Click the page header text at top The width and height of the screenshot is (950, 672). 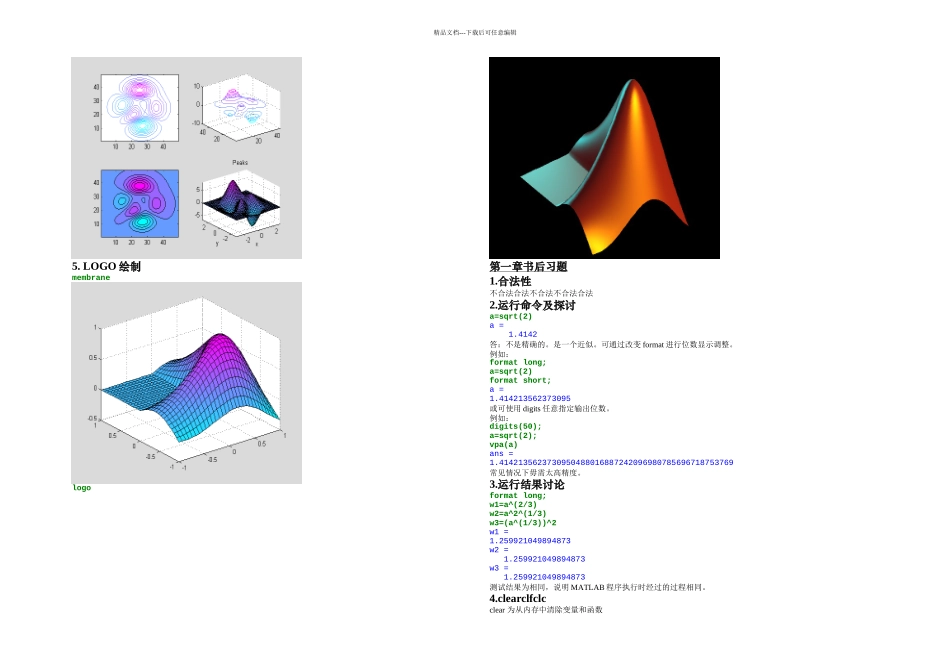point(475,33)
